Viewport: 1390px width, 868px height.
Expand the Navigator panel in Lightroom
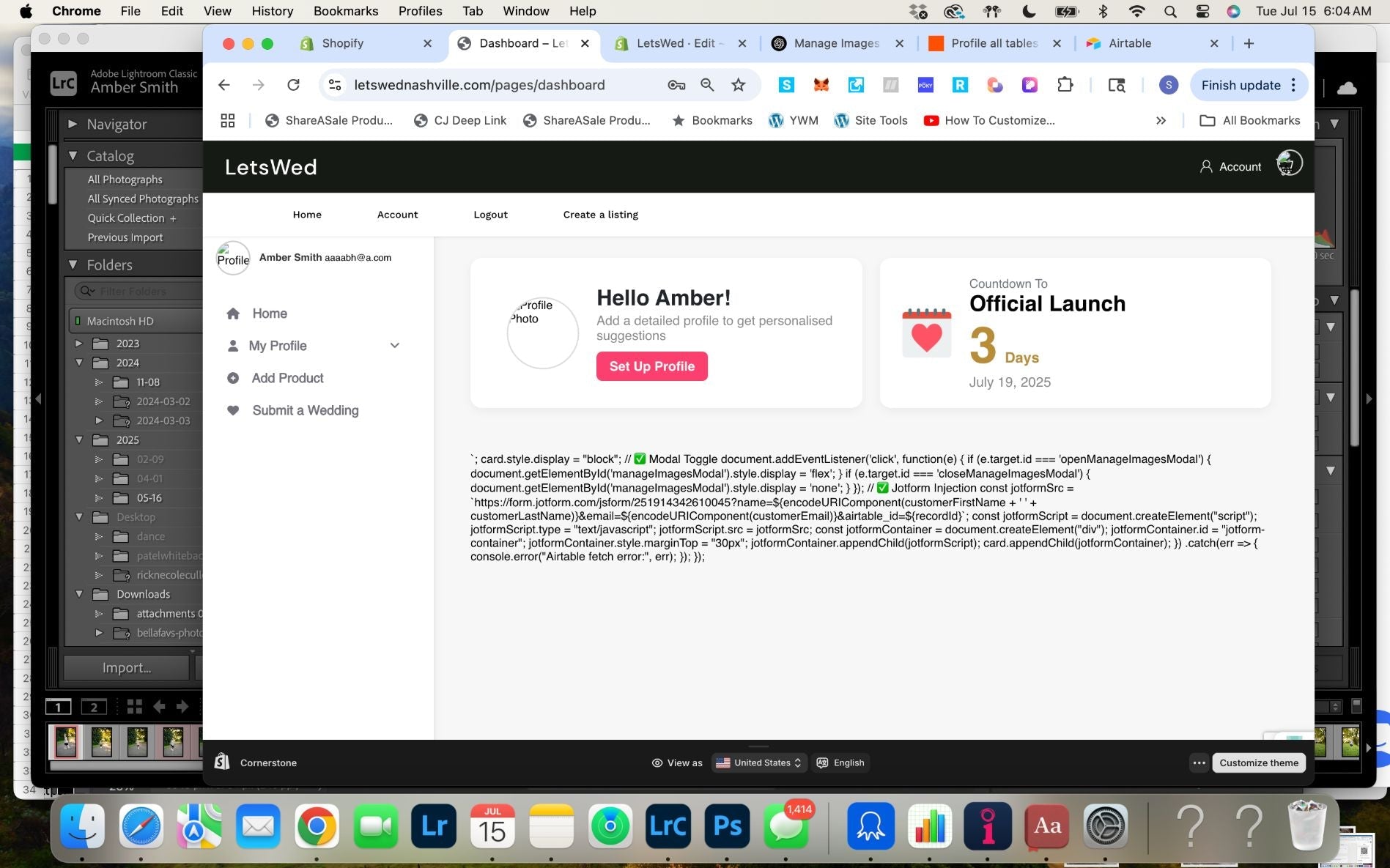tap(73, 125)
